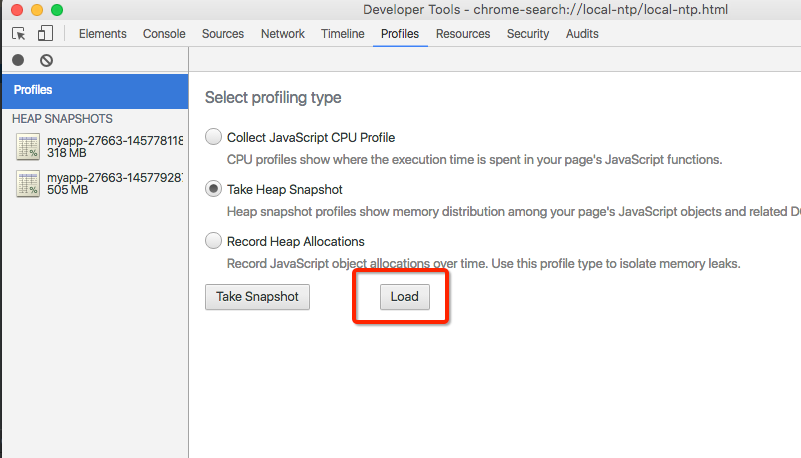This screenshot has width=801, height=458.
Task: Open the Elements tab
Action: coord(102,34)
